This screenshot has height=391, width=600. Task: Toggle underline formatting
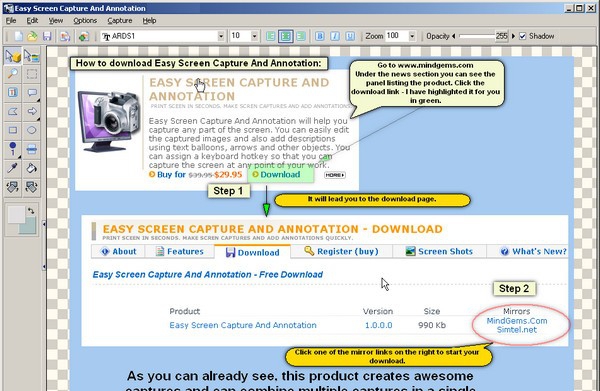[x=350, y=36]
